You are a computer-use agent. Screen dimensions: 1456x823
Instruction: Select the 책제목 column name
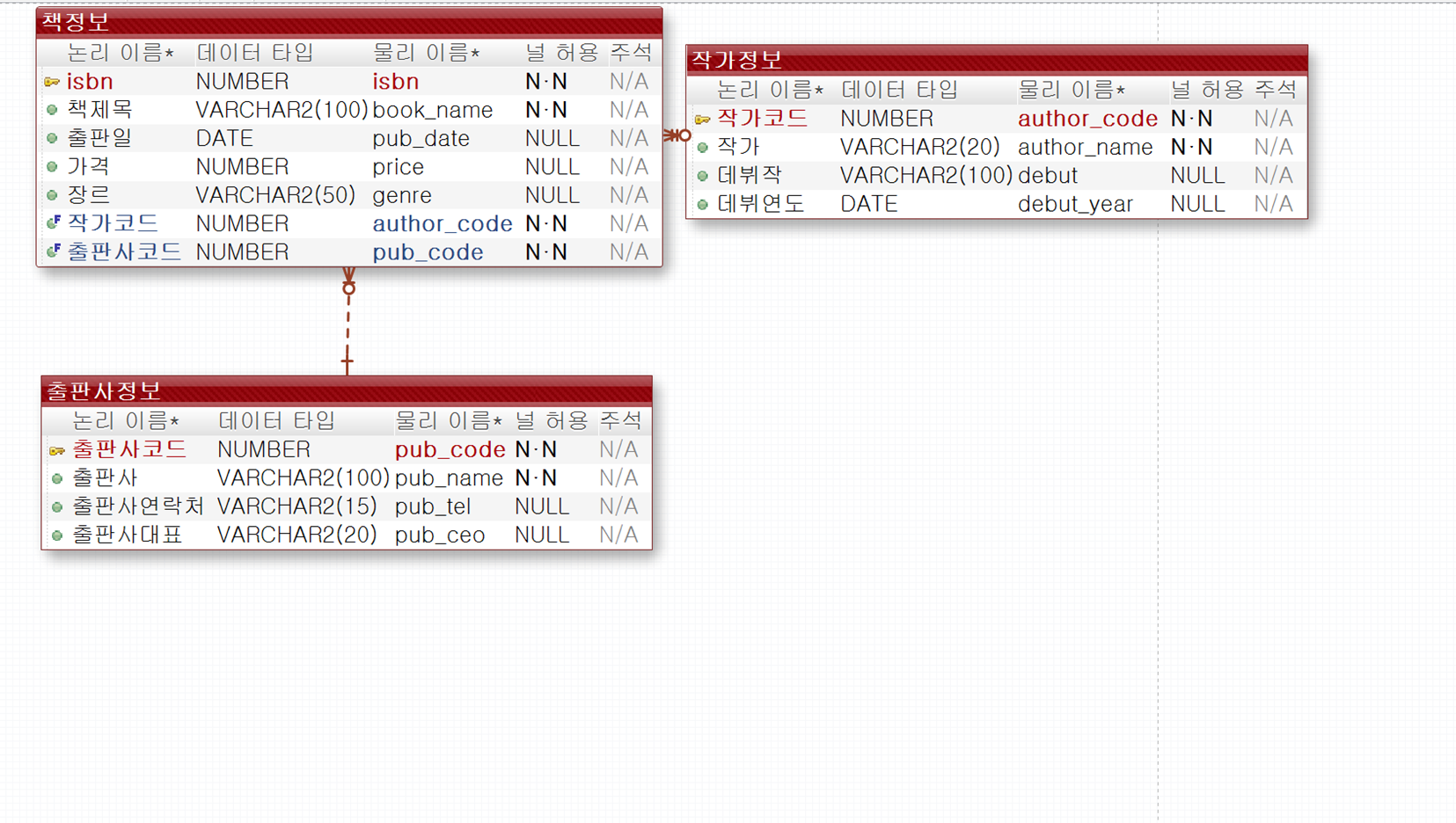tap(99, 110)
